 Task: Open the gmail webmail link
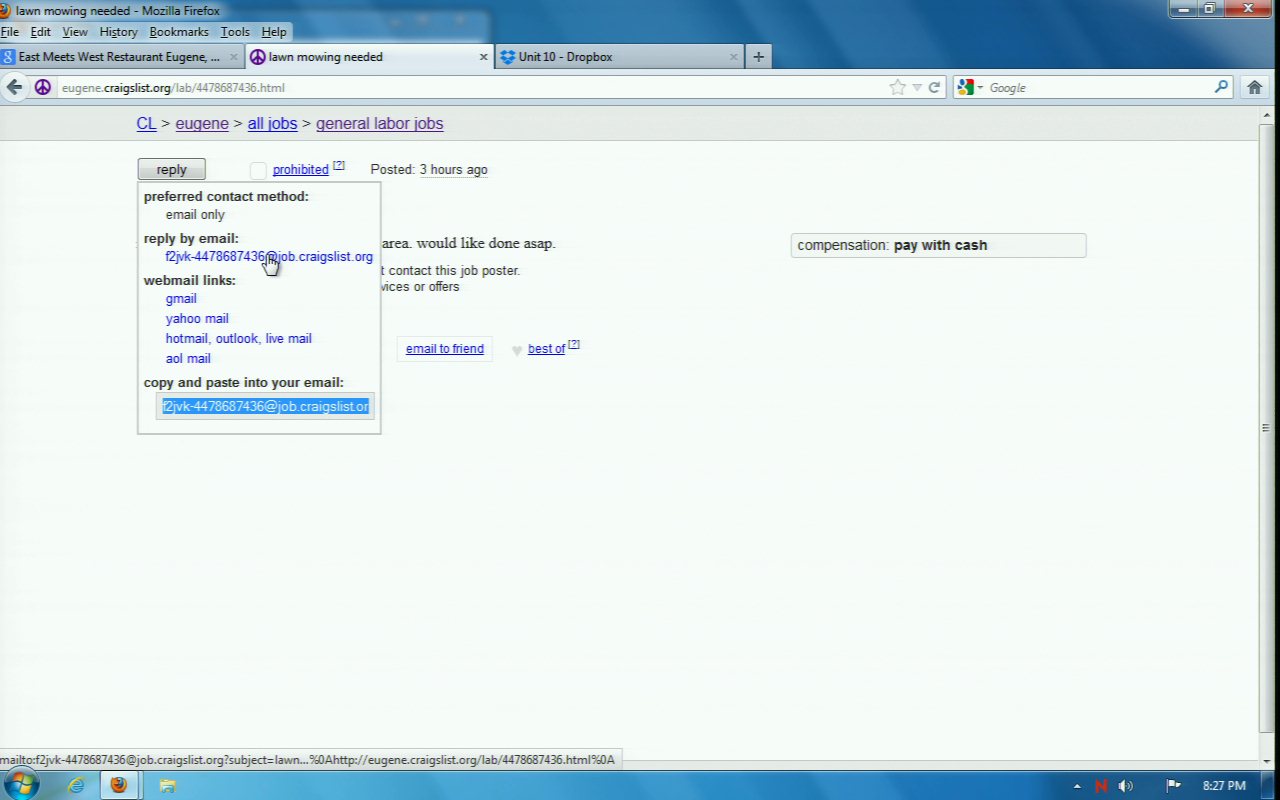[x=181, y=299]
